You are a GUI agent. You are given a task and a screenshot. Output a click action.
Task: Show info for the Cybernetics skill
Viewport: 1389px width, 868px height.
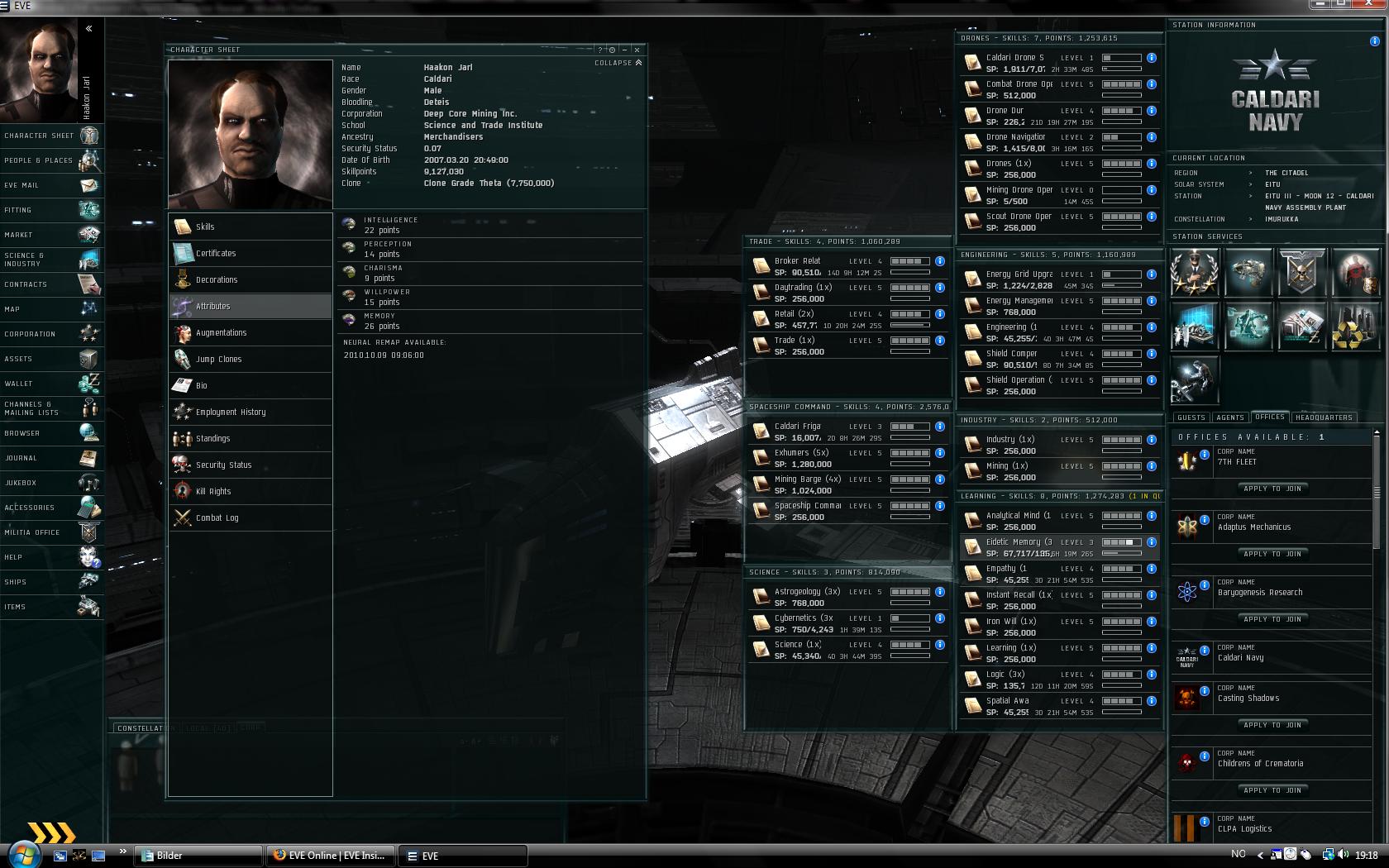[940, 618]
